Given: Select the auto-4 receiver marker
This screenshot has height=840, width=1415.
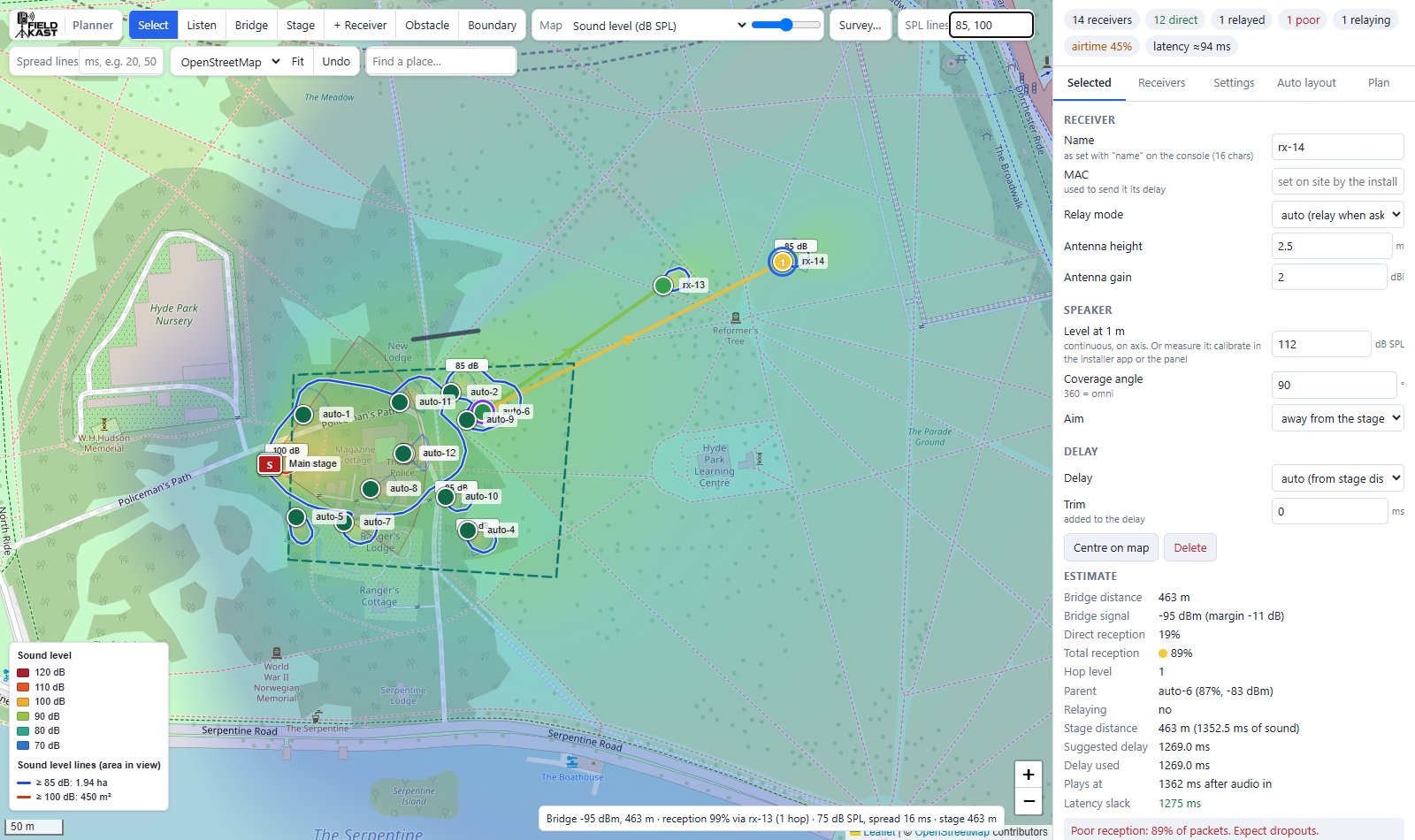Looking at the screenshot, I should (467, 531).
